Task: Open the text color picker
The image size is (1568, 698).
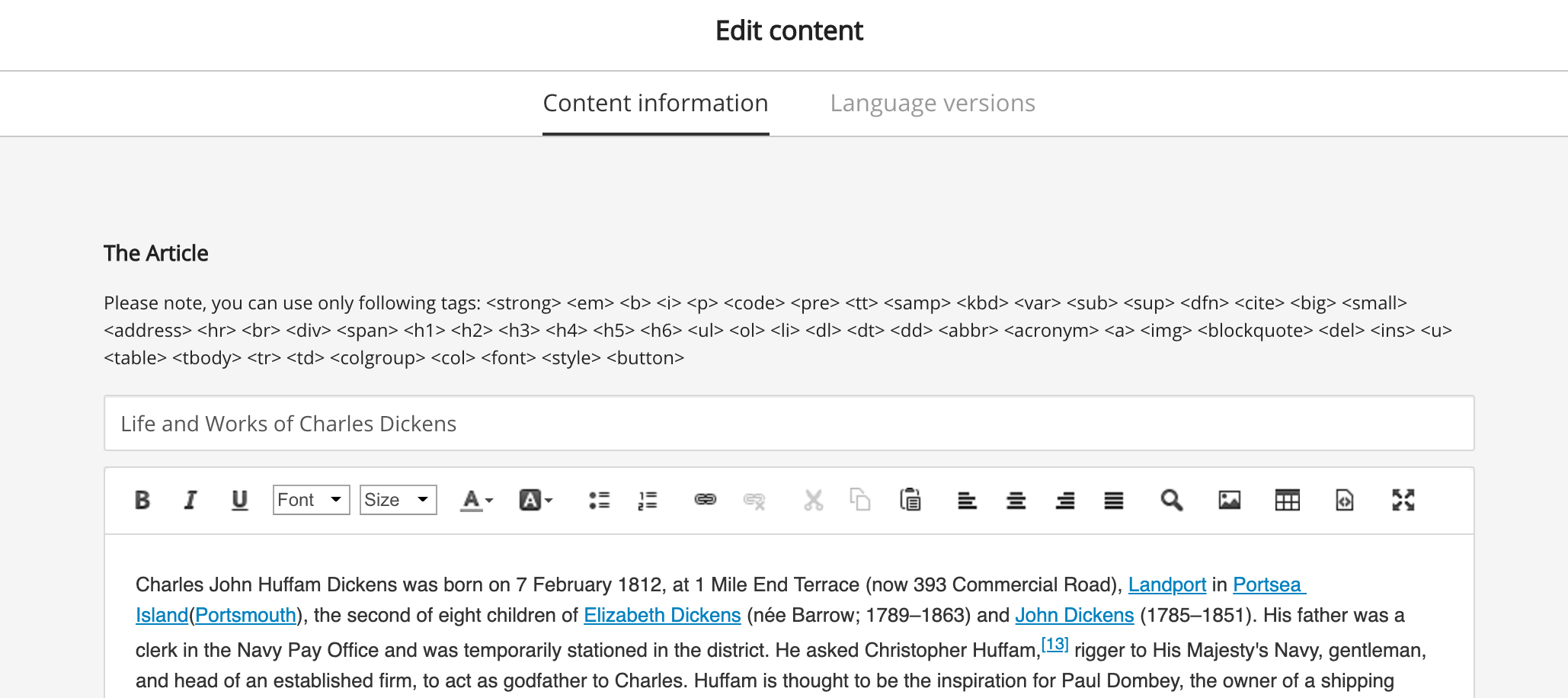Action: pos(477,500)
